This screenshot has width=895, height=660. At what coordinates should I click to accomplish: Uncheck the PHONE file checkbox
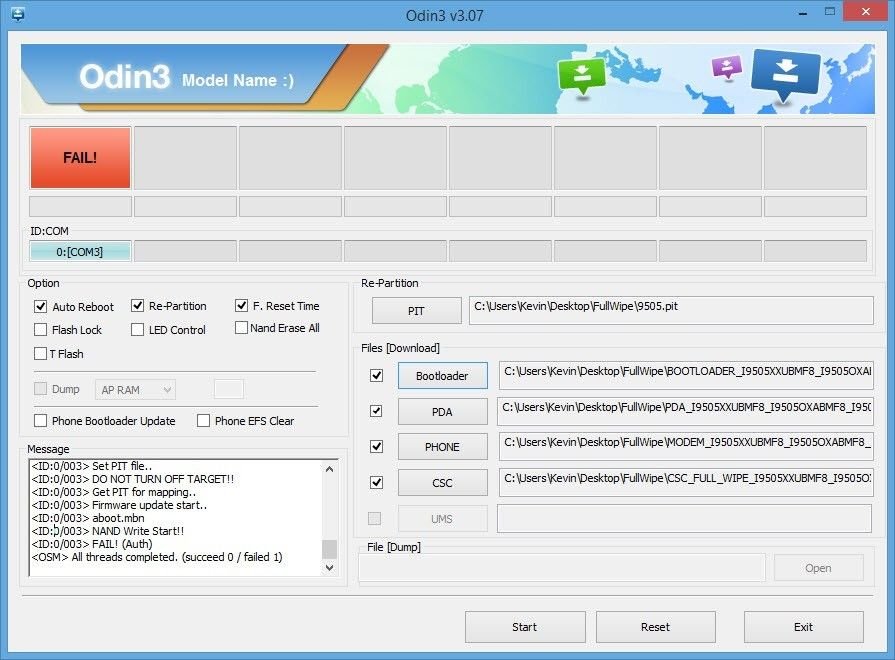pyautogui.click(x=376, y=446)
